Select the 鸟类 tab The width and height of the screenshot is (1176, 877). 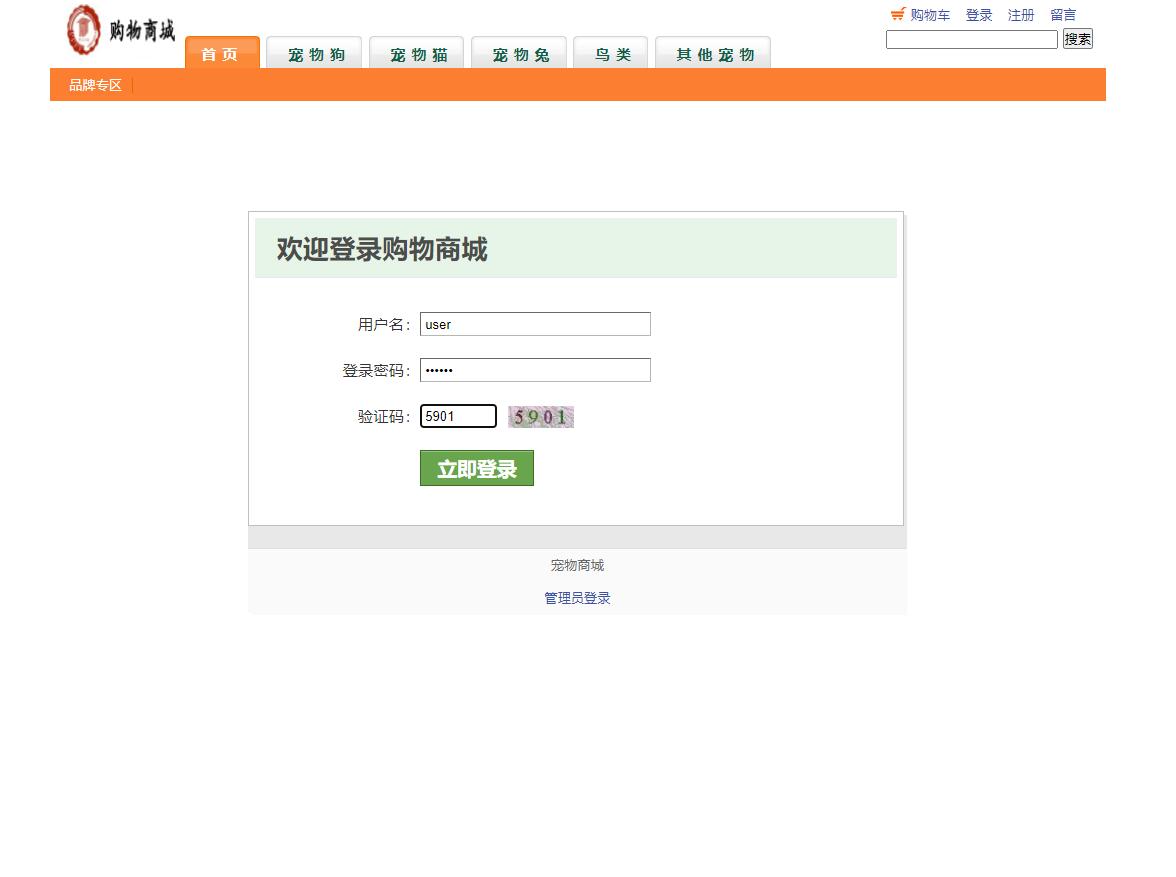(610, 55)
